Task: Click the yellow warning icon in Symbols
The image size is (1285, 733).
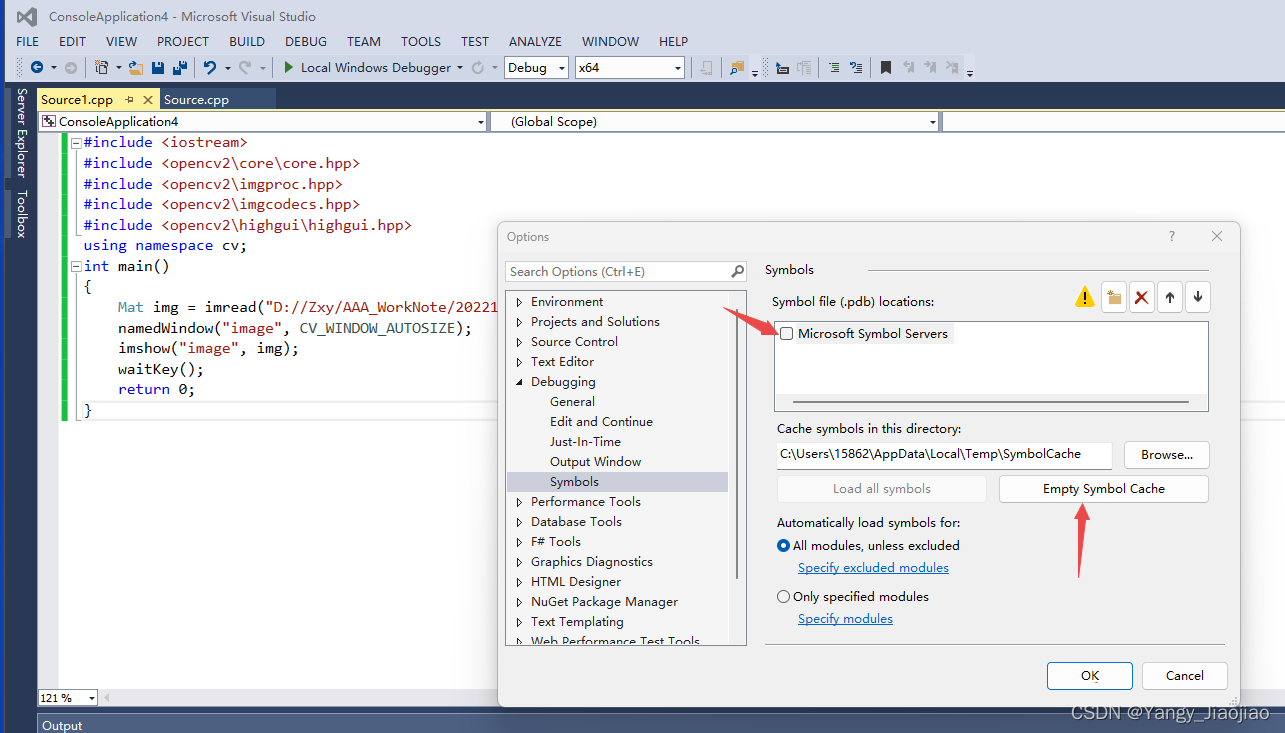Action: point(1085,297)
